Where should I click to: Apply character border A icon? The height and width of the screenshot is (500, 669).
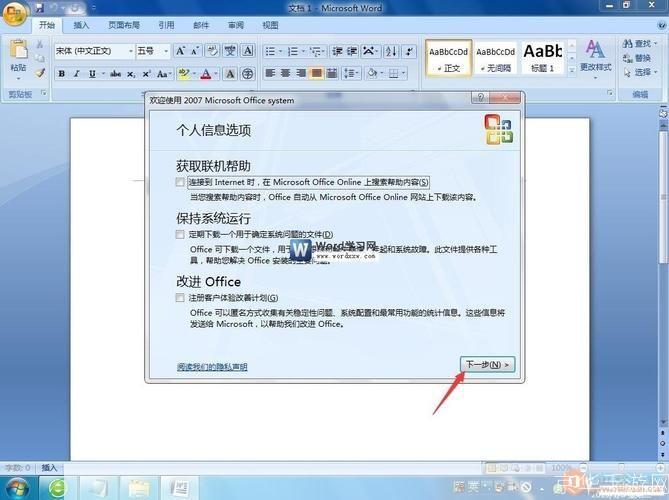[x=248, y=51]
